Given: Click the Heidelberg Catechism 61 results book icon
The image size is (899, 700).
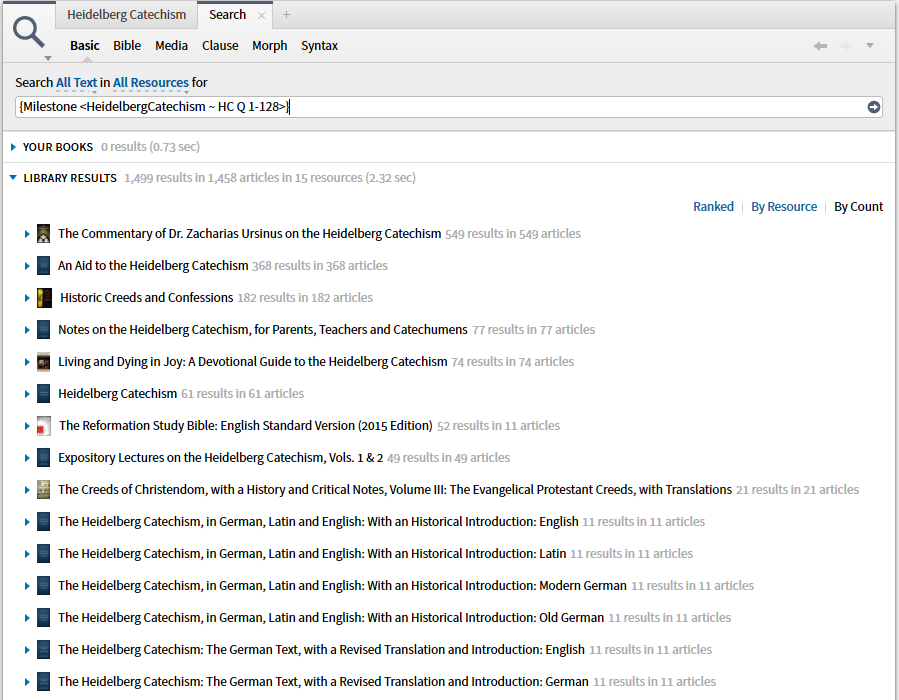Looking at the screenshot, I should pos(44,394).
